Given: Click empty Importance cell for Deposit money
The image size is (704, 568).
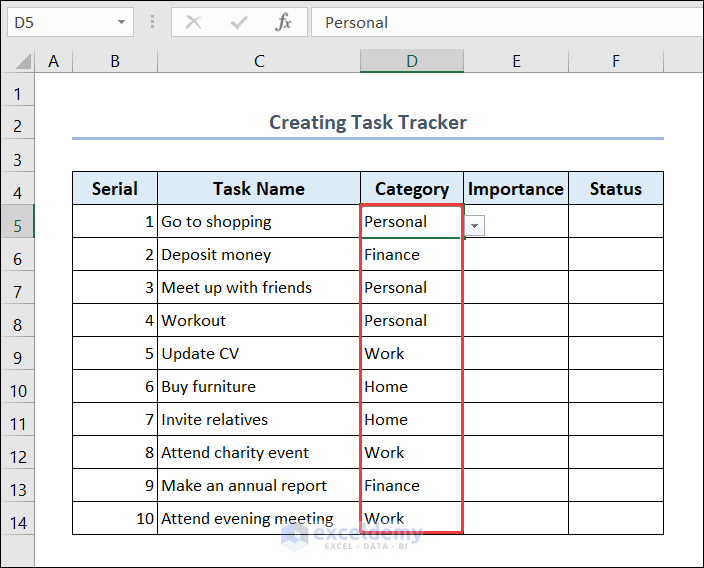Looking at the screenshot, I should [516, 254].
